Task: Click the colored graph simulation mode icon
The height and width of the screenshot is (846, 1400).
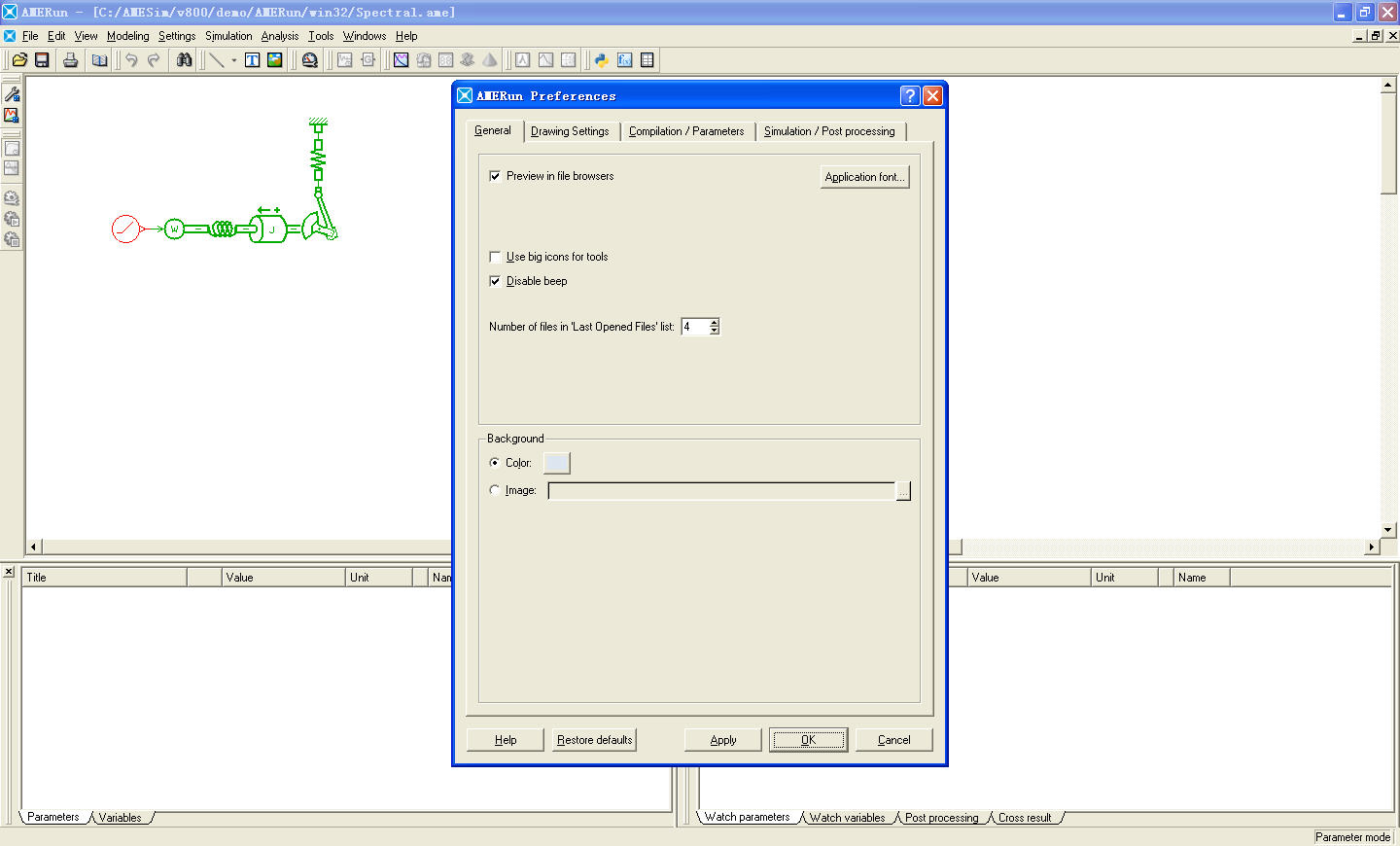Action: [12, 116]
